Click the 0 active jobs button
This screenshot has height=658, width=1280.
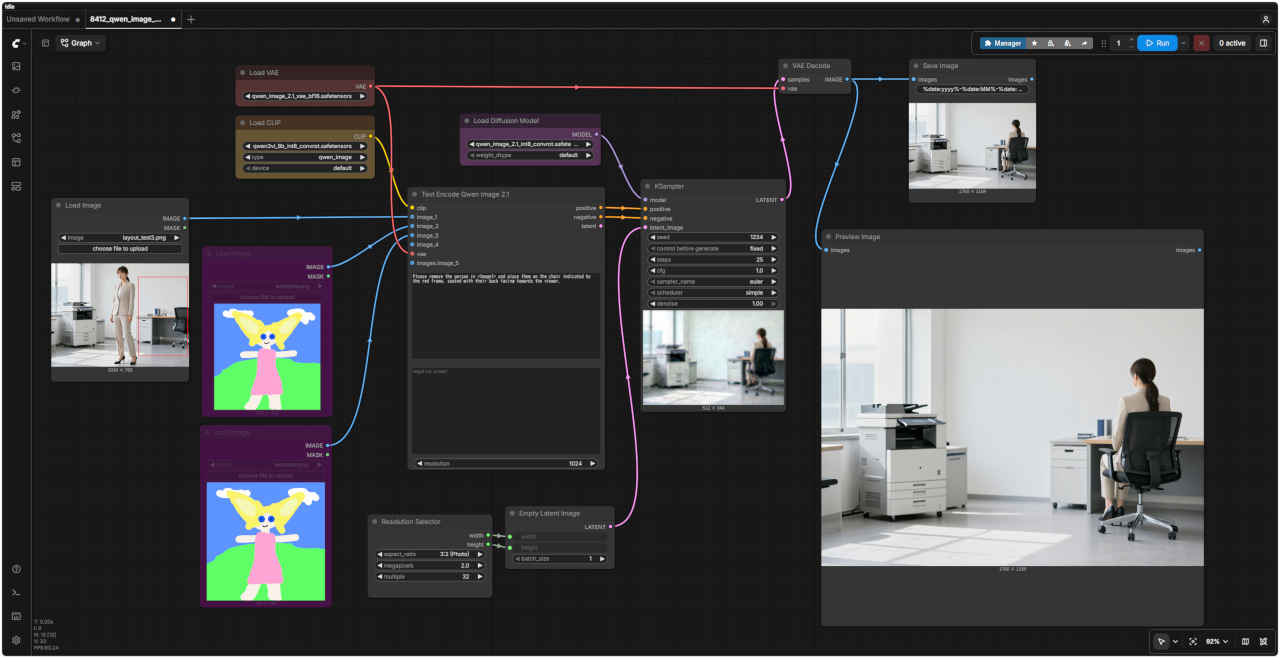(1231, 43)
